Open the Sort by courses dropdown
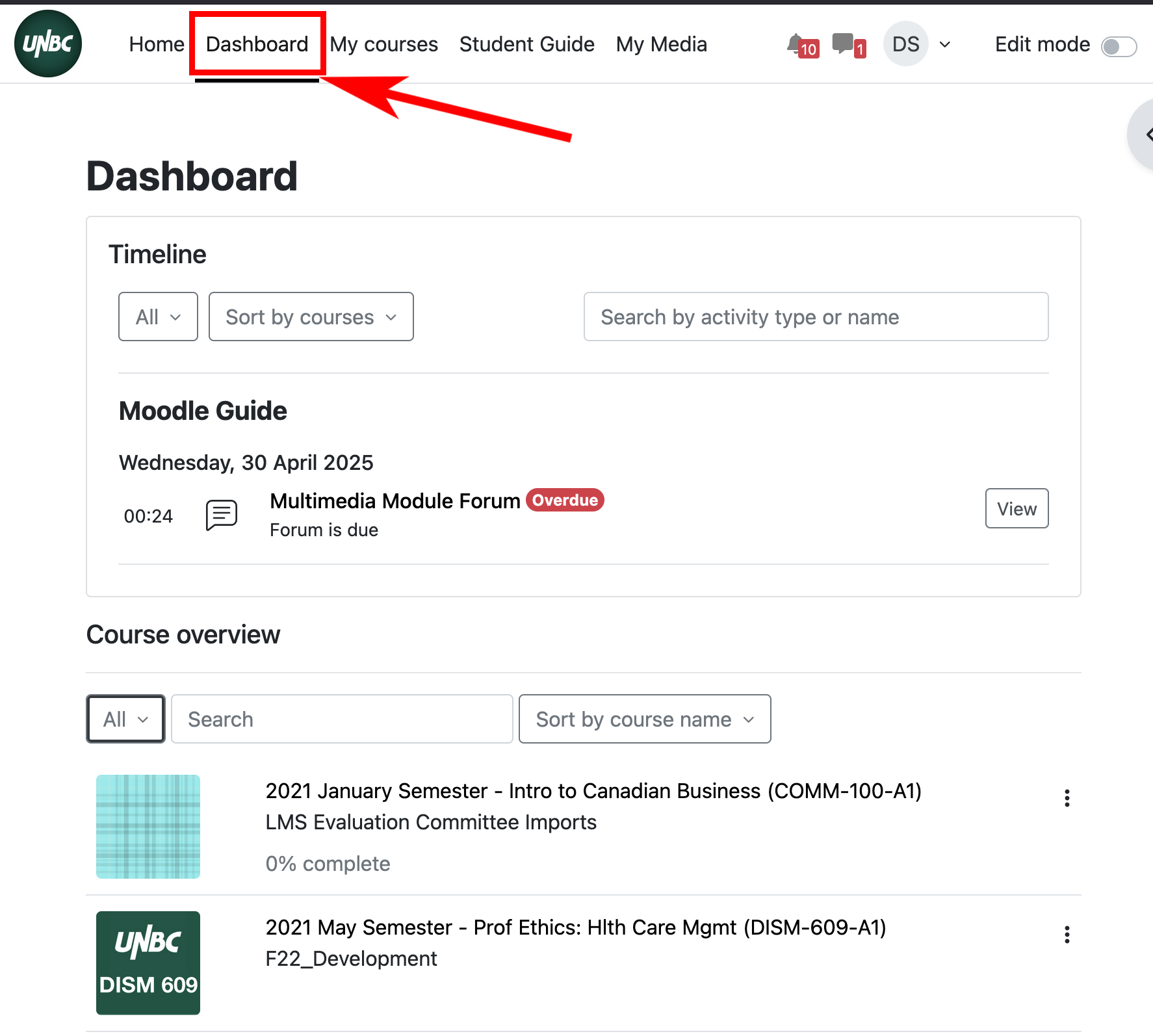Screen dimensions: 1153x1036 (311, 317)
